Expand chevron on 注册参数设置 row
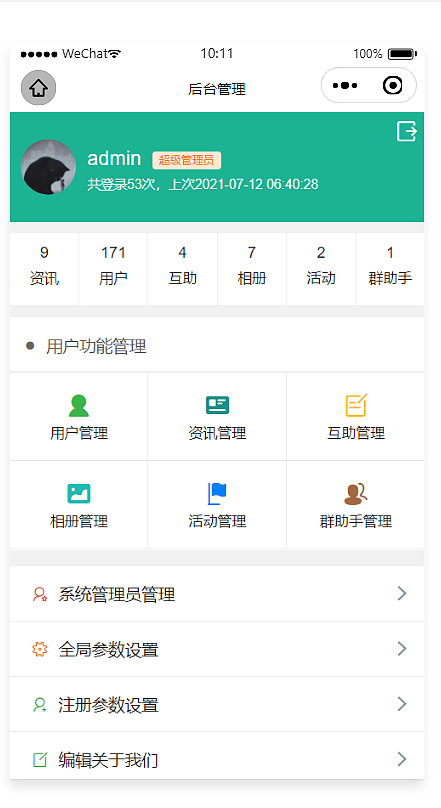 click(402, 704)
